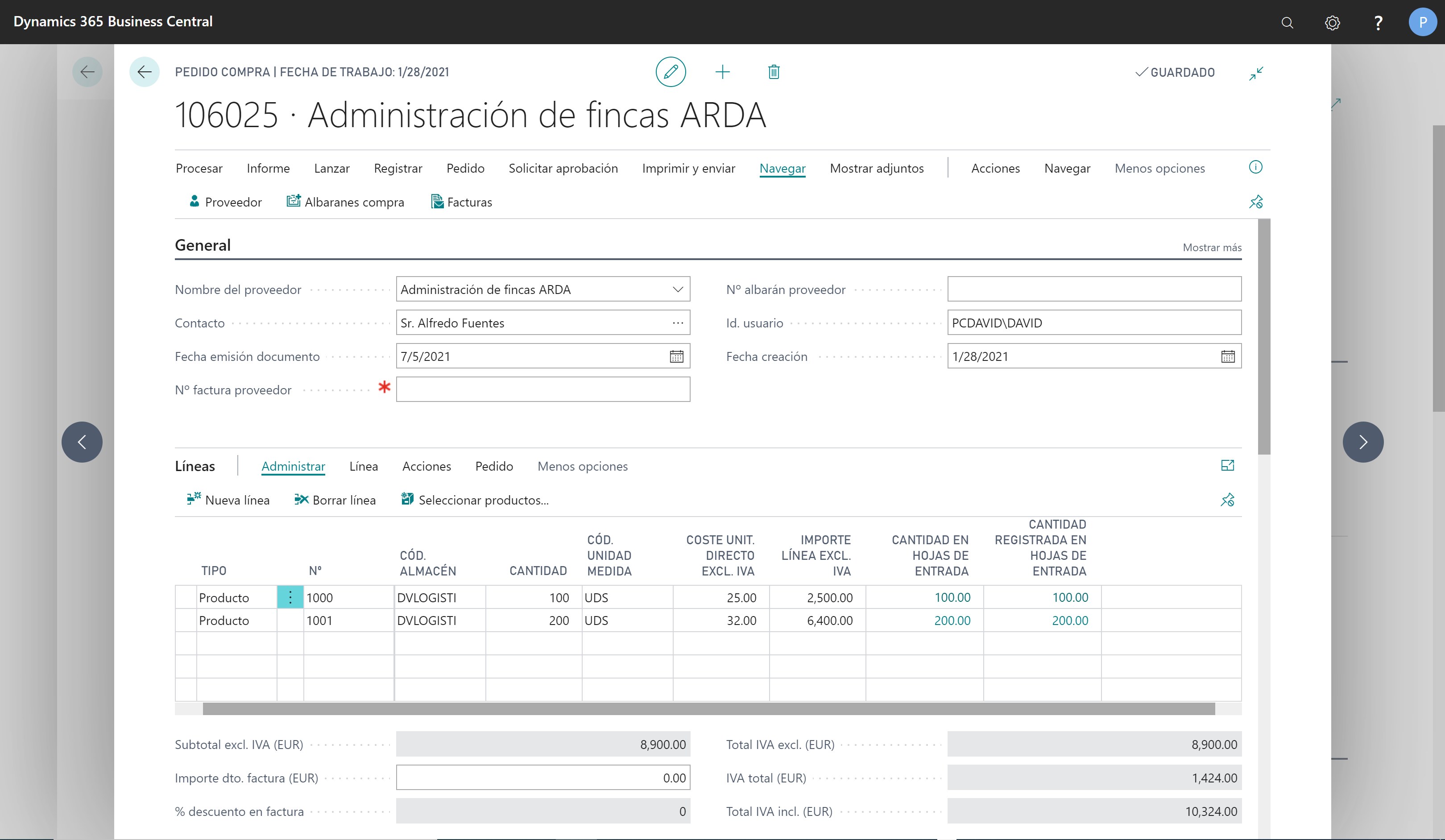Screen dimensions: 1445x840
Task: Go back with the arrow beside Pedido Compra
Action: [x=145, y=72]
